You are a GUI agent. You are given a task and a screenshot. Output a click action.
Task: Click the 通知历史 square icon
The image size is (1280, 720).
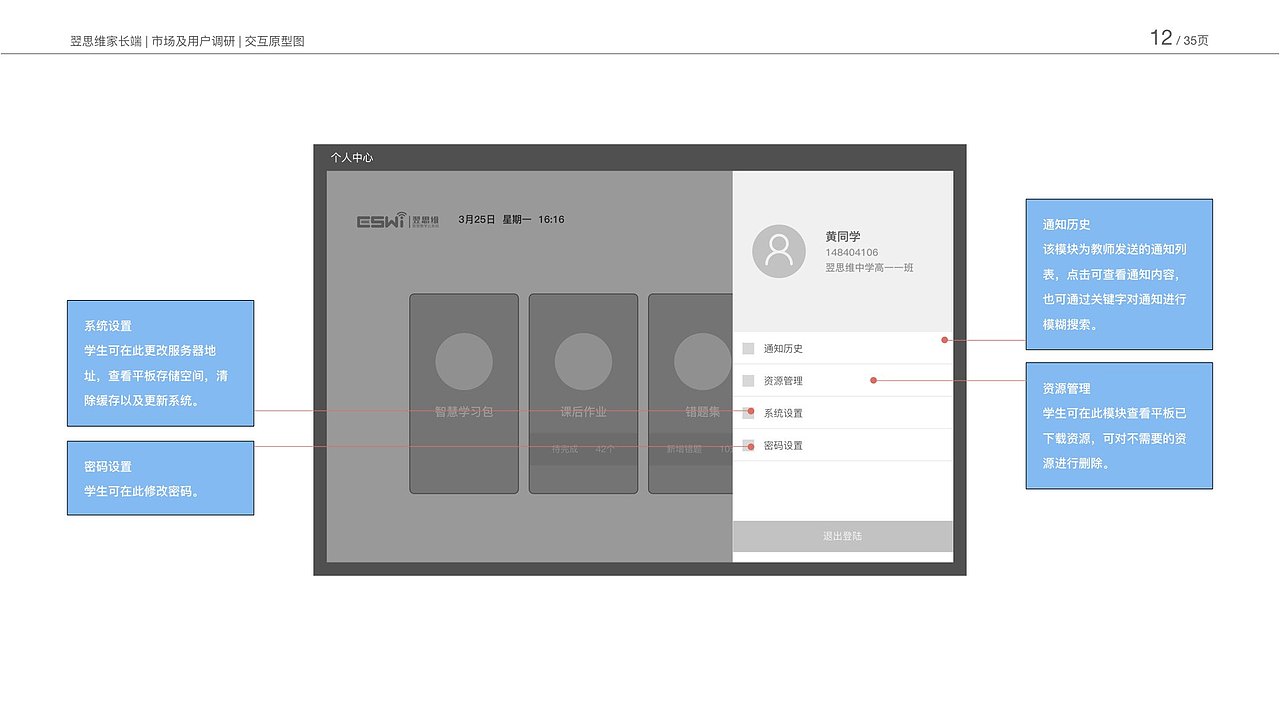pos(748,348)
